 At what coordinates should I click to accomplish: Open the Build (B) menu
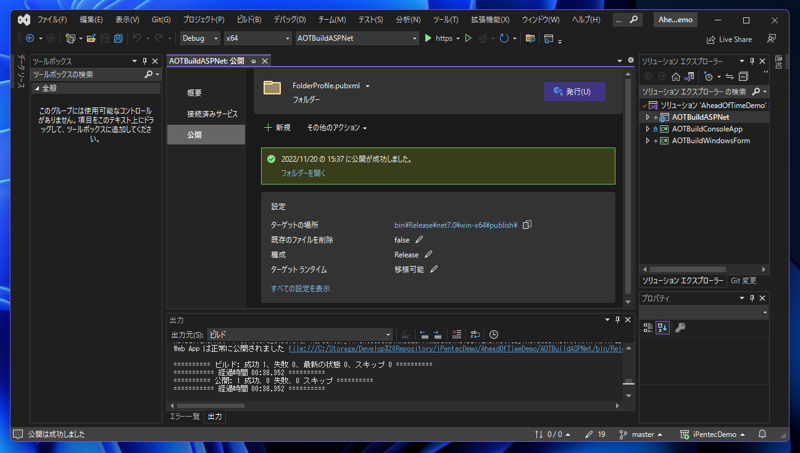tap(249, 20)
